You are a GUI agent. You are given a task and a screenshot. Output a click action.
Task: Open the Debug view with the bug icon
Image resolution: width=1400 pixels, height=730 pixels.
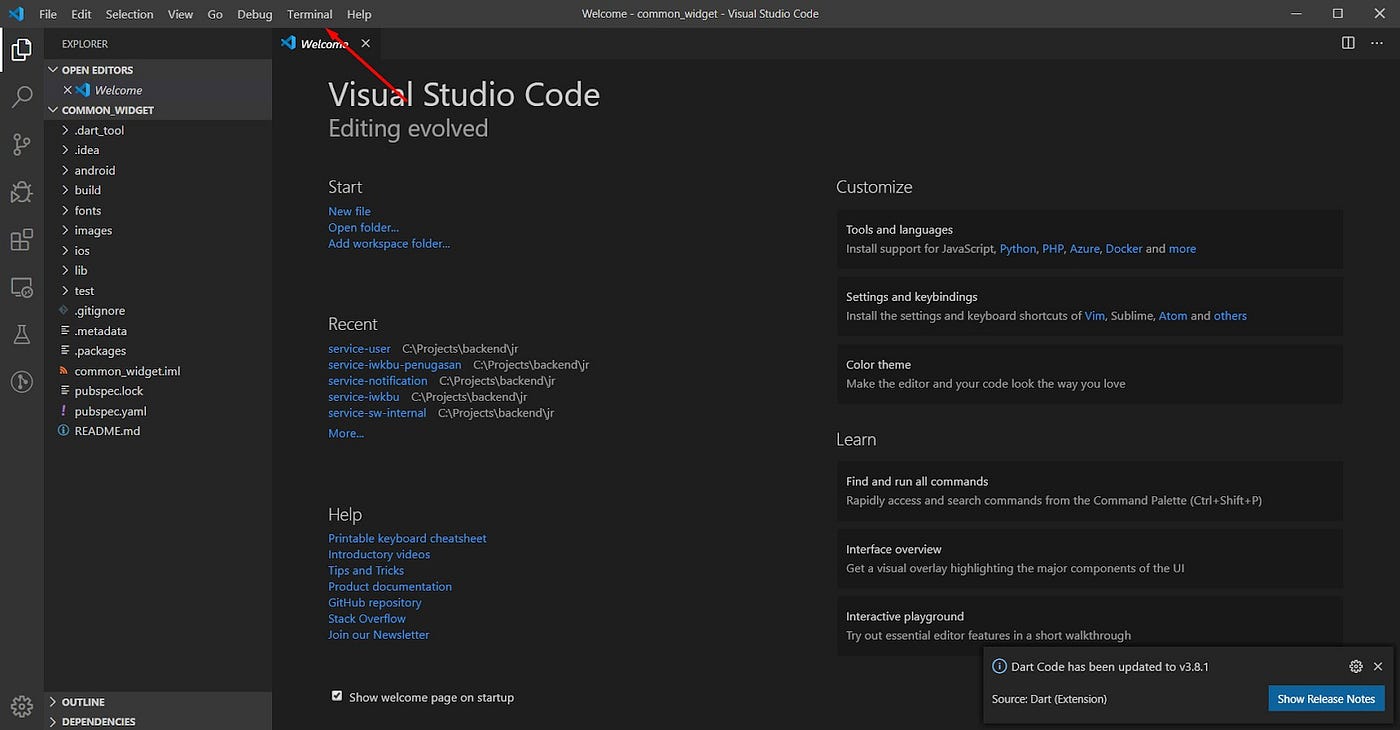[x=21, y=193]
